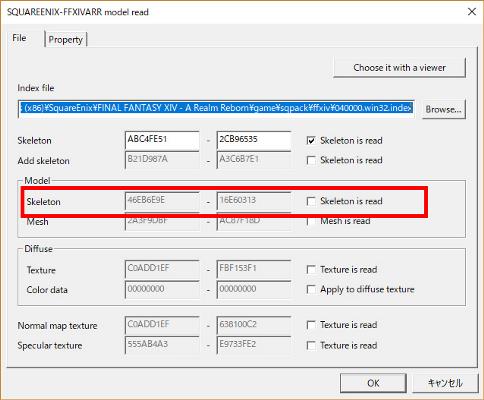Viewport: 484px width, 400px height.
Task: Click Skeleton field containing ABC4FE51
Action: tap(162, 140)
